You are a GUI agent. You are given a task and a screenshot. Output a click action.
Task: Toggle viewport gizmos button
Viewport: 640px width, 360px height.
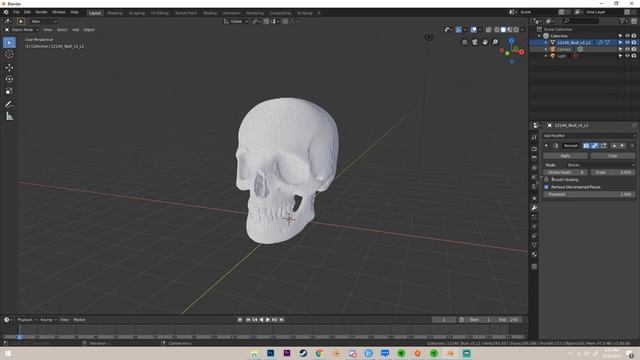(x=459, y=30)
